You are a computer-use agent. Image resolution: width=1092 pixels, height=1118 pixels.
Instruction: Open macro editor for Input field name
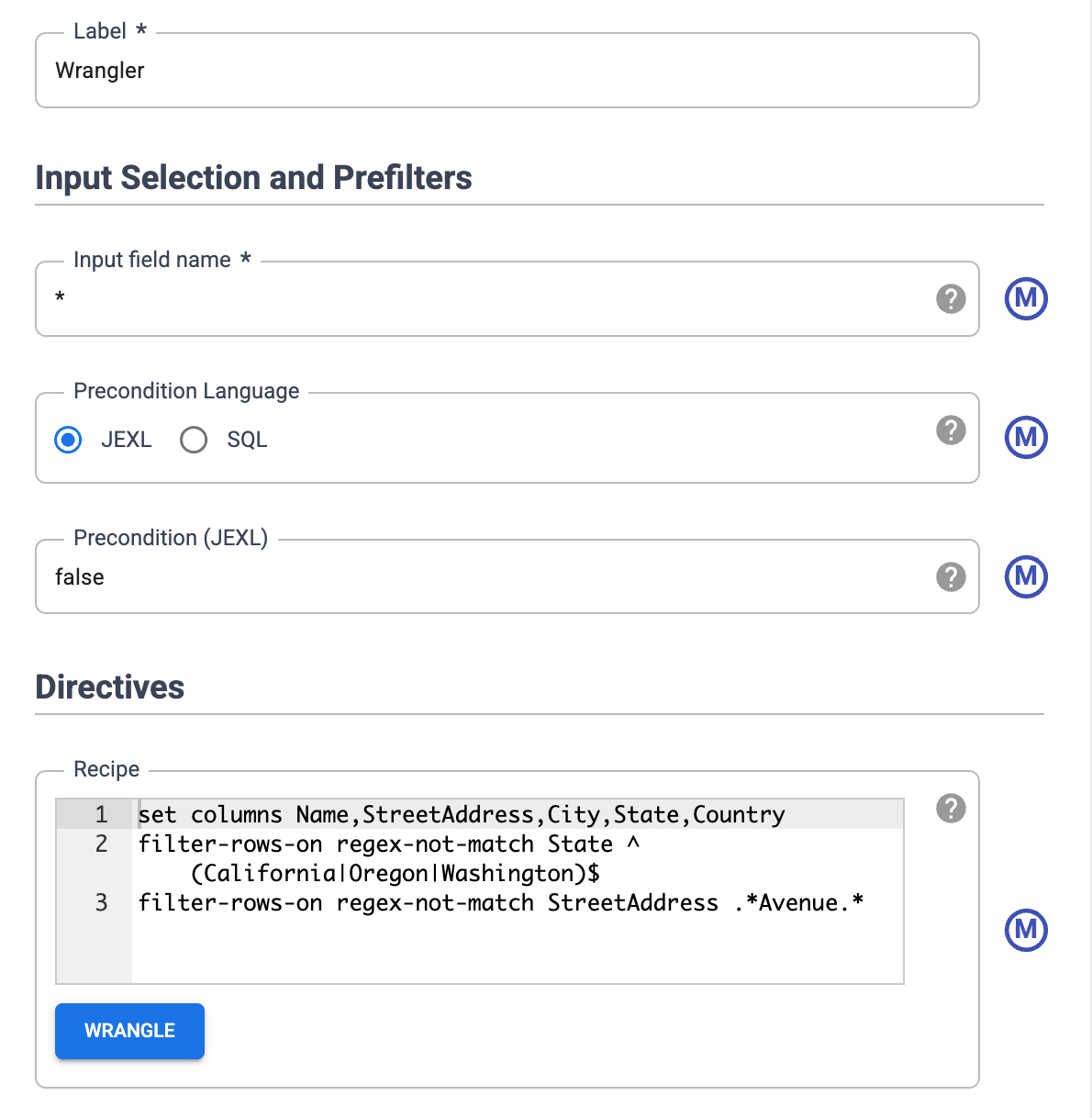pyautogui.click(x=1025, y=298)
